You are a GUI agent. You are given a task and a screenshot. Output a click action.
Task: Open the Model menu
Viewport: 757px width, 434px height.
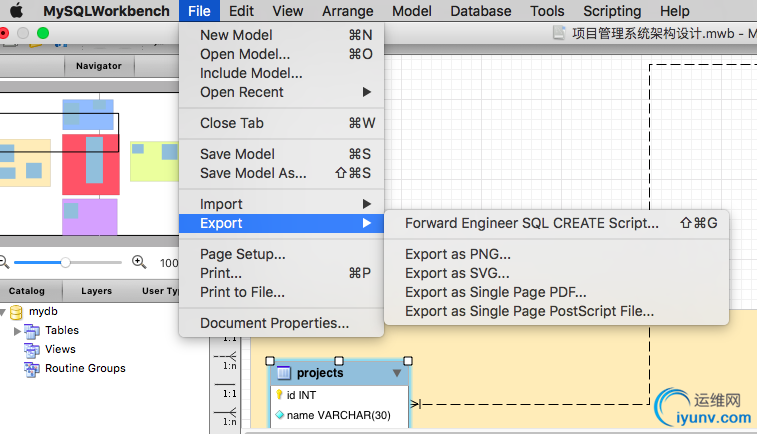[412, 11]
